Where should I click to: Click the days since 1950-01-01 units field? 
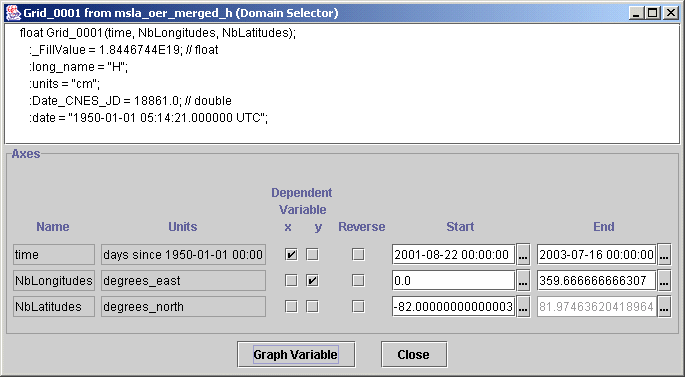[x=183, y=255]
